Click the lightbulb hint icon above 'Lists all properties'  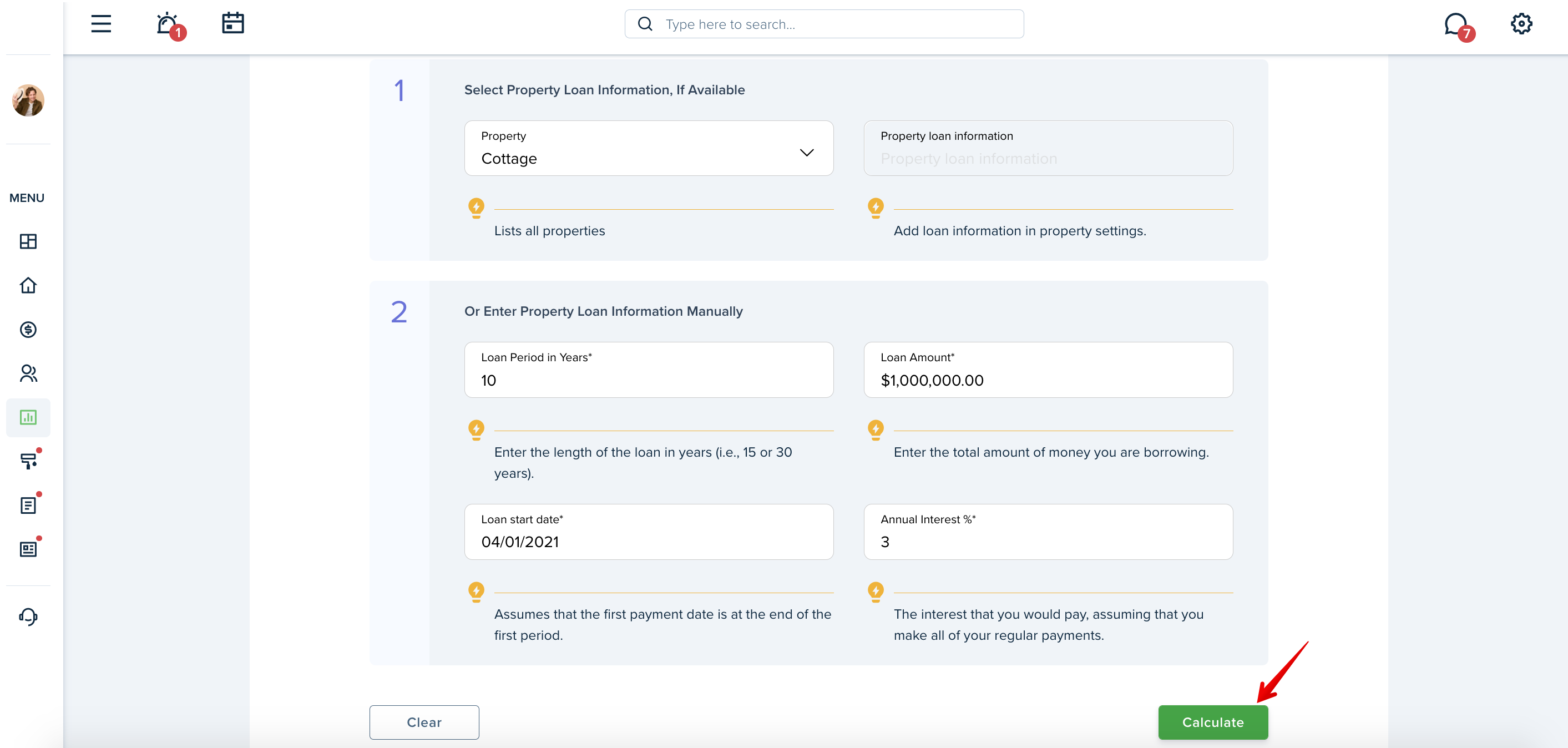tap(476, 208)
